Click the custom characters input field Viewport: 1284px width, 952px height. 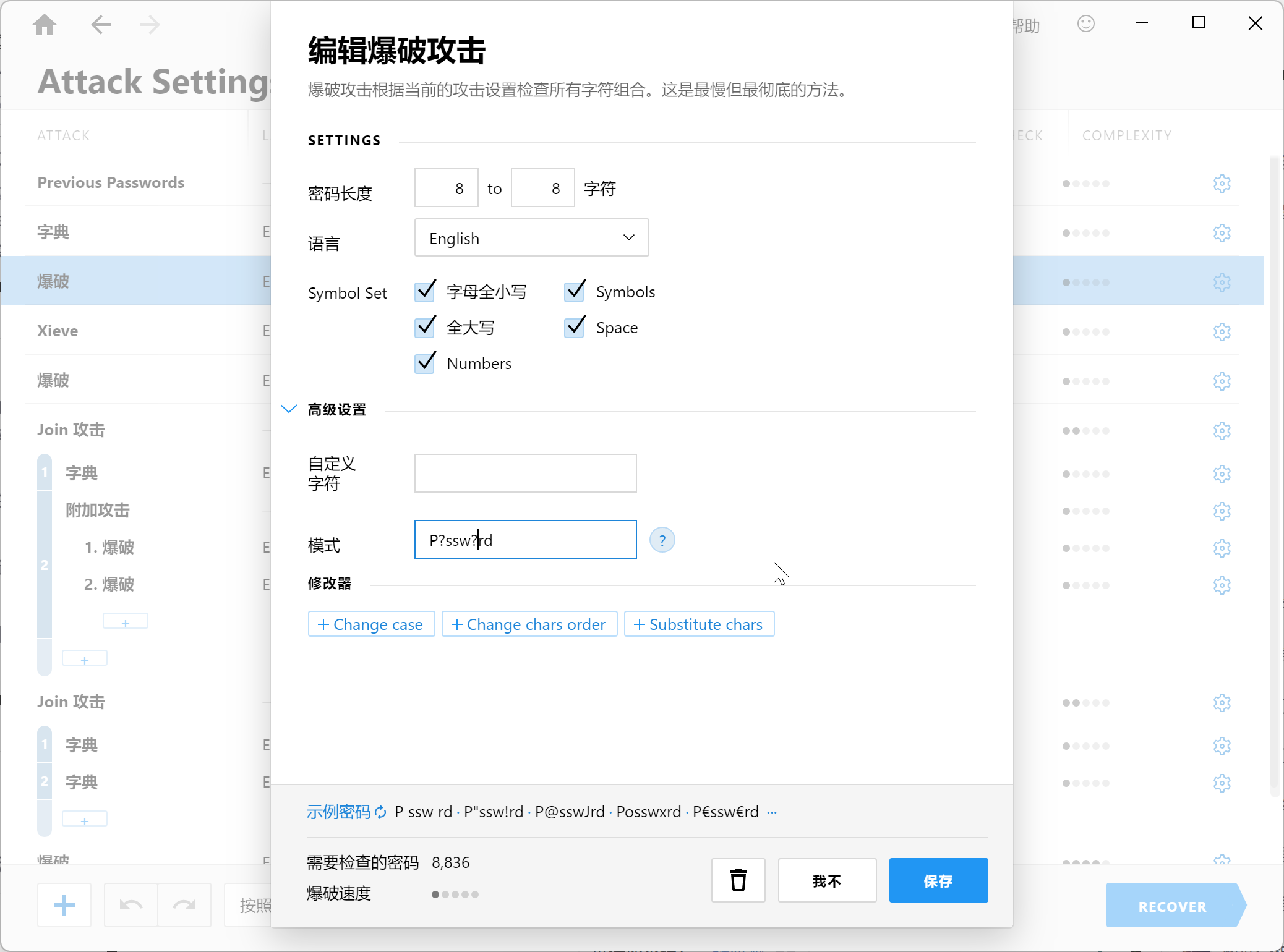[525, 474]
